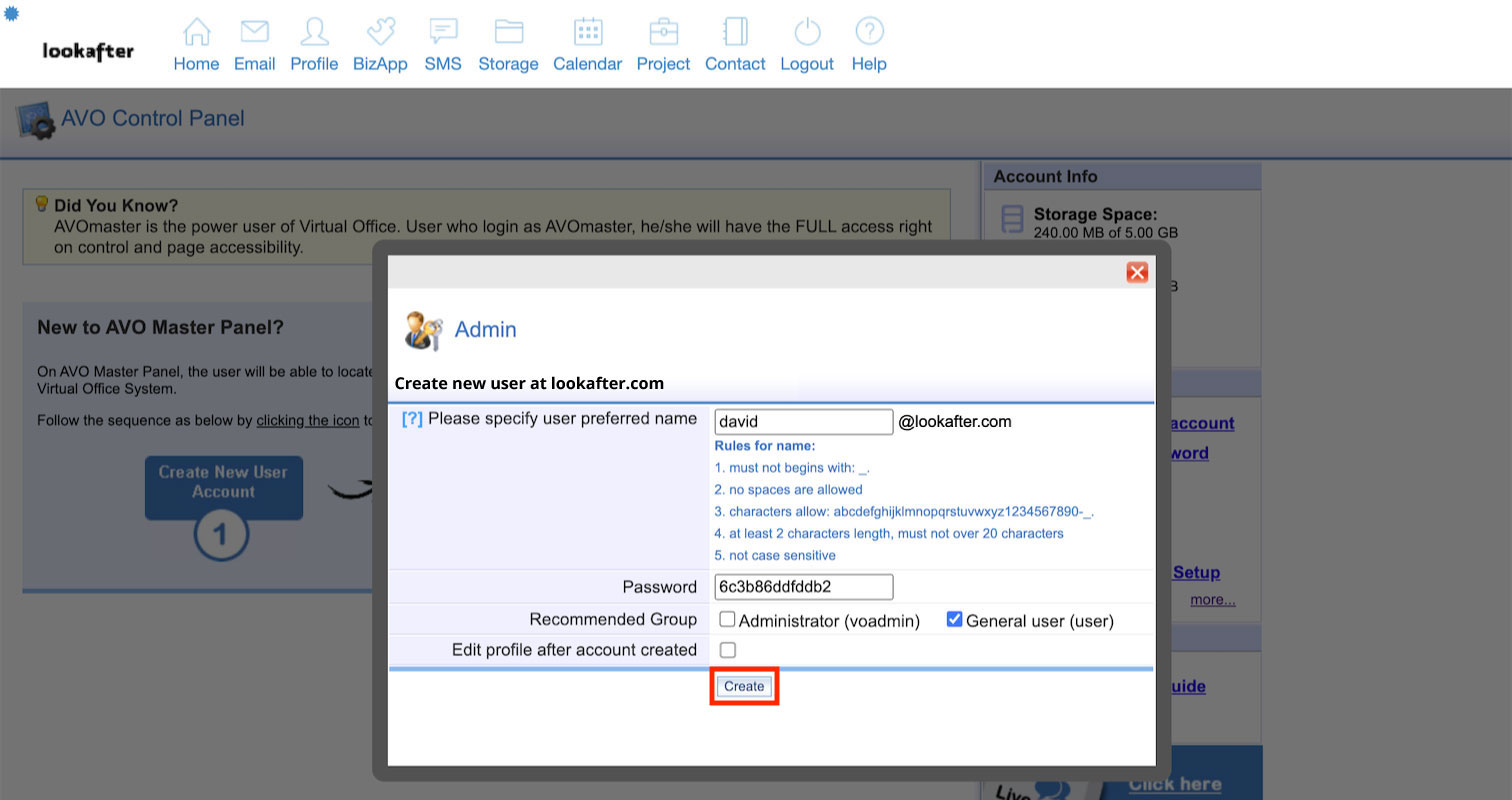The height and width of the screenshot is (800, 1512).
Task: Open the Storage folder icon
Action: [508, 33]
